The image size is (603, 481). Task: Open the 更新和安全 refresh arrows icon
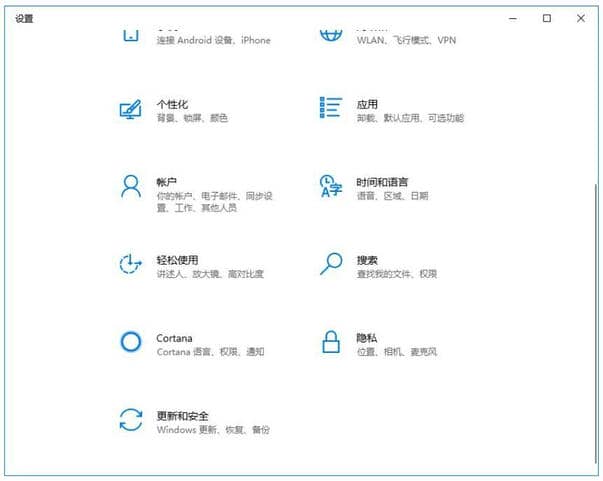click(x=131, y=420)
